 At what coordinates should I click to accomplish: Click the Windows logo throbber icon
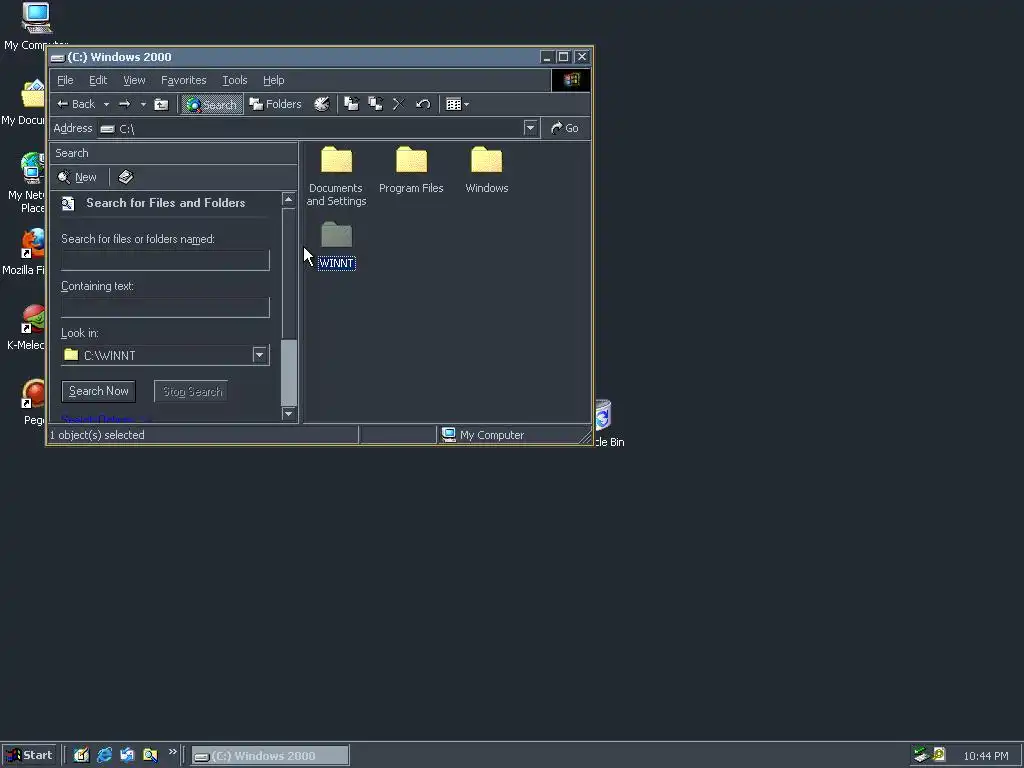click(571, 80)
